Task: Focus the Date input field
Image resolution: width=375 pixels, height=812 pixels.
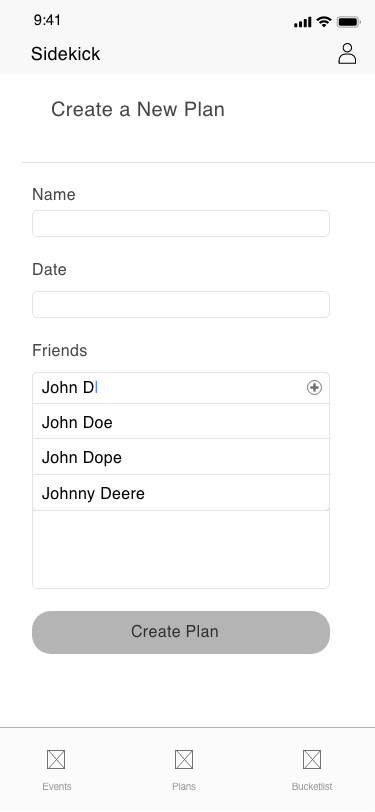Action: coord(181,304)
